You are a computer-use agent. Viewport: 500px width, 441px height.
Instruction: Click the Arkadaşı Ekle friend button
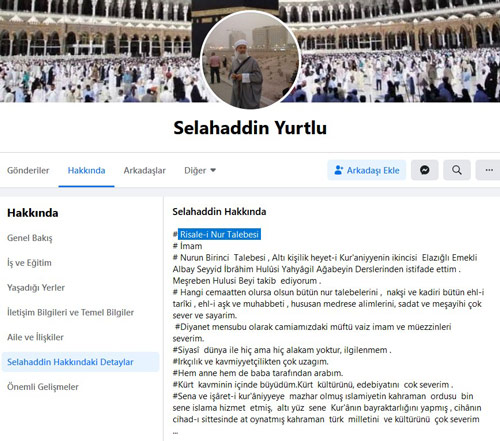367,170
